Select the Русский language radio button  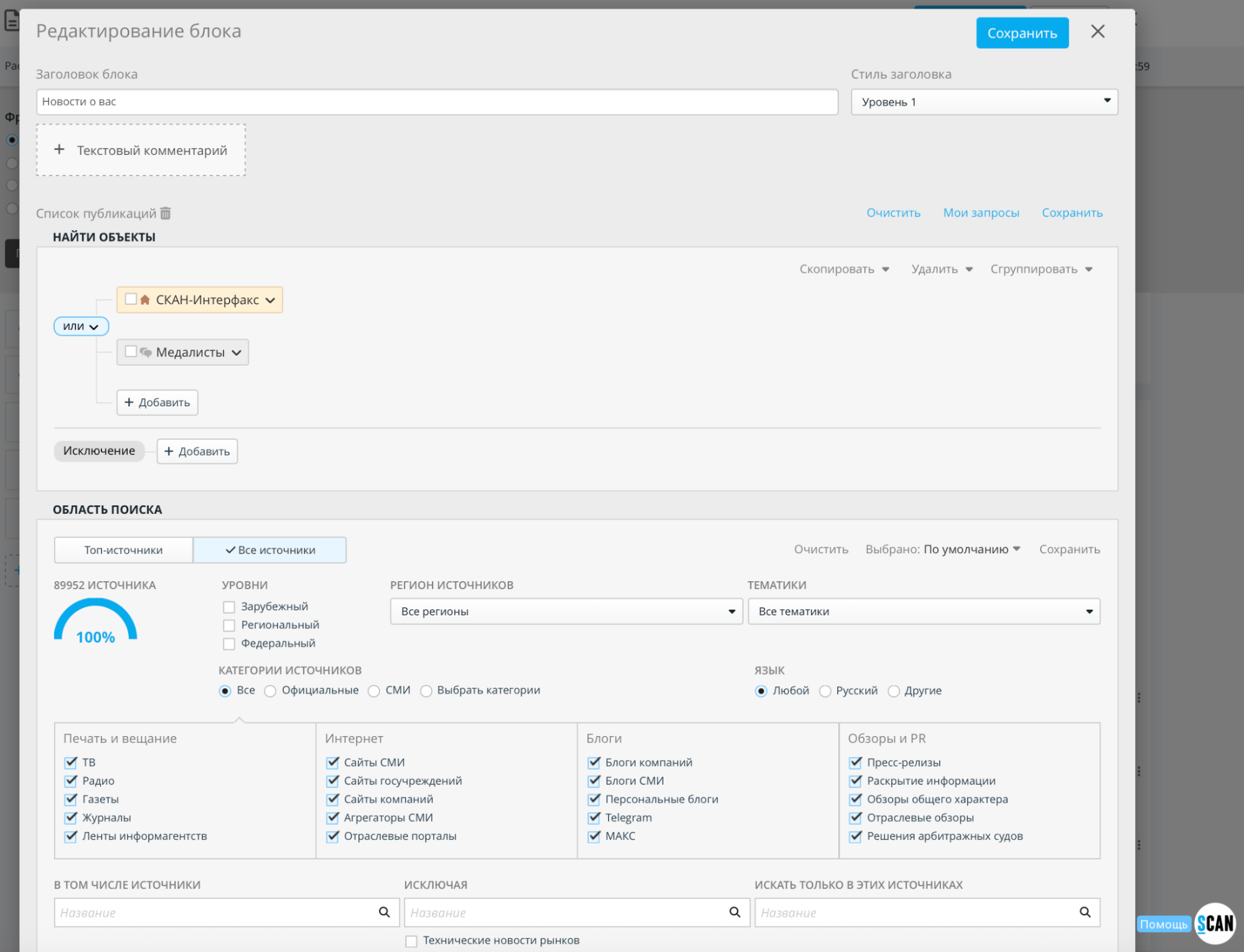click(825, 691)
